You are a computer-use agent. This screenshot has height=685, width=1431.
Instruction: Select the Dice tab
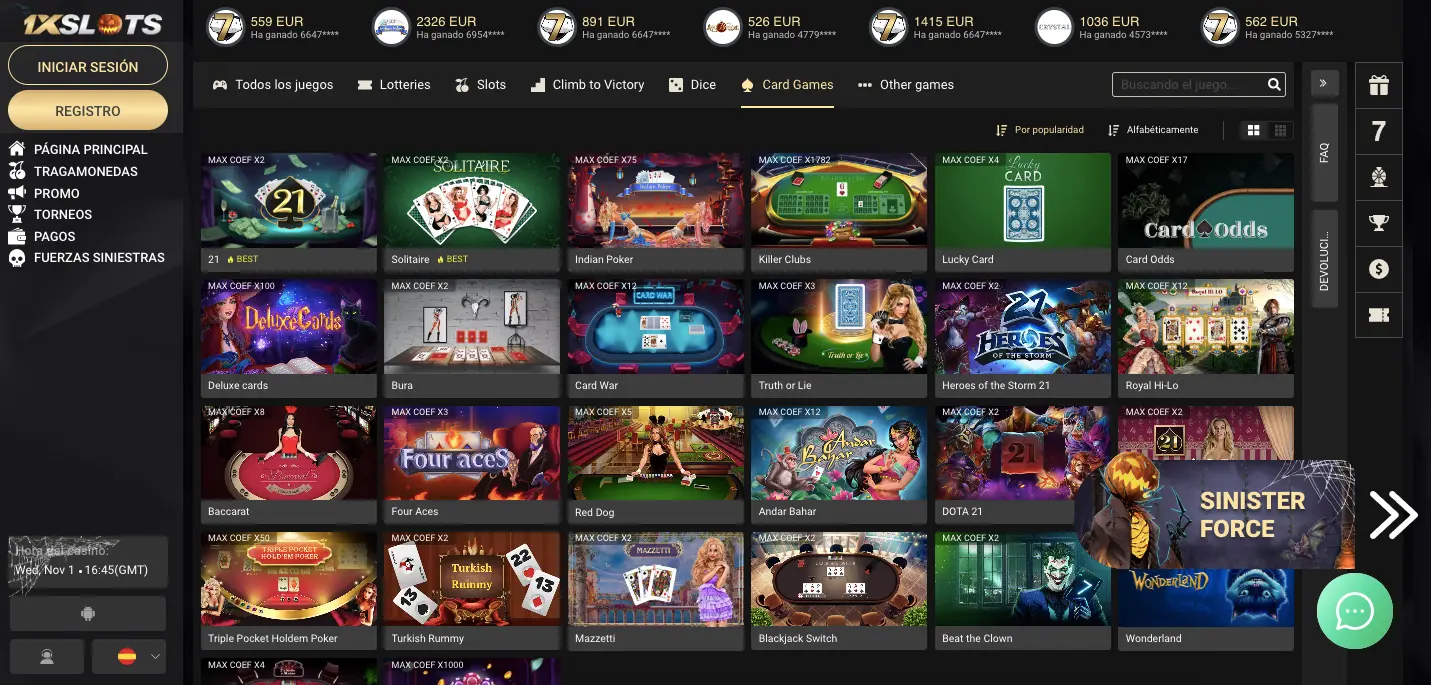coord(692,85)
